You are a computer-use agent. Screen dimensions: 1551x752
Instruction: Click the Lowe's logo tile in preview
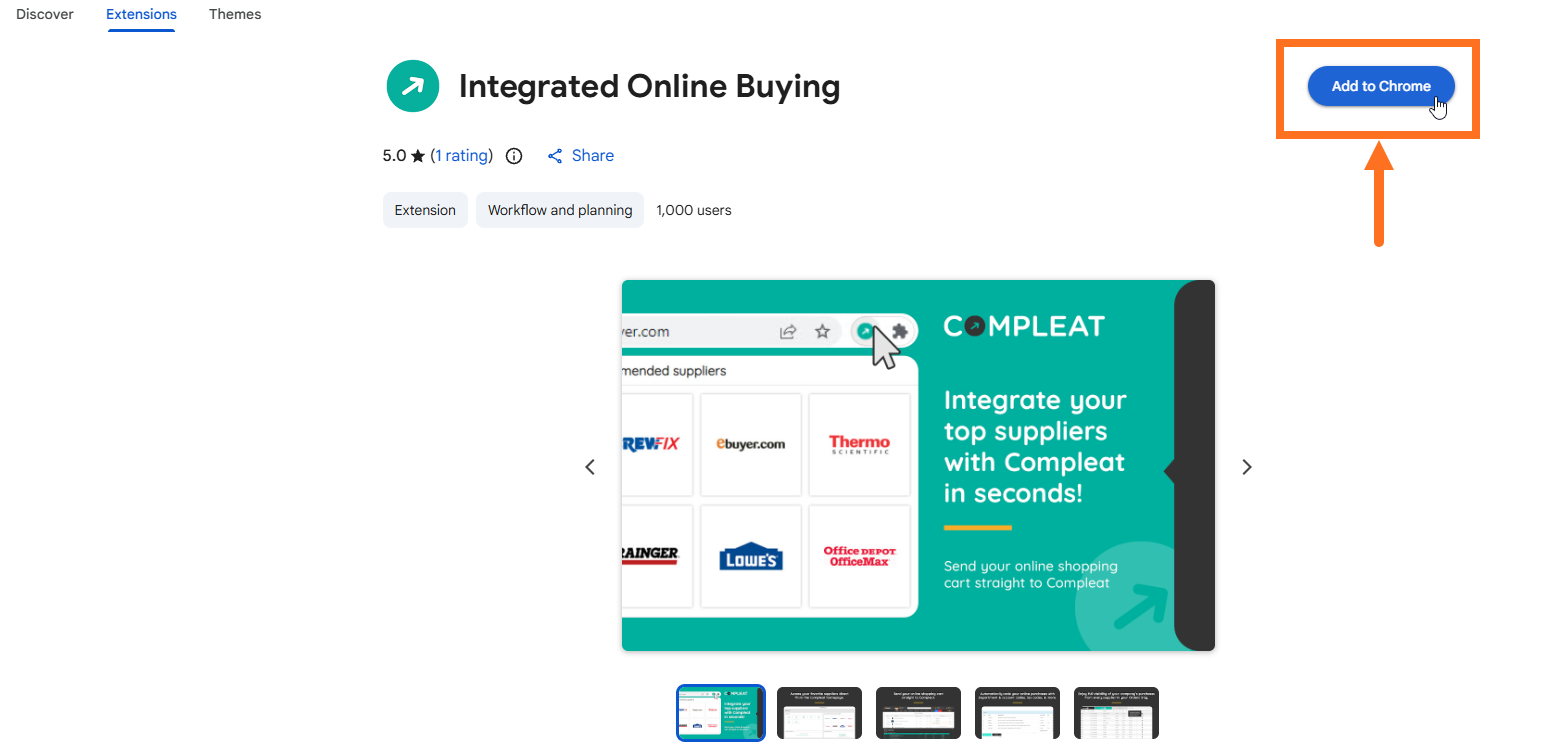tap(751, 556)
